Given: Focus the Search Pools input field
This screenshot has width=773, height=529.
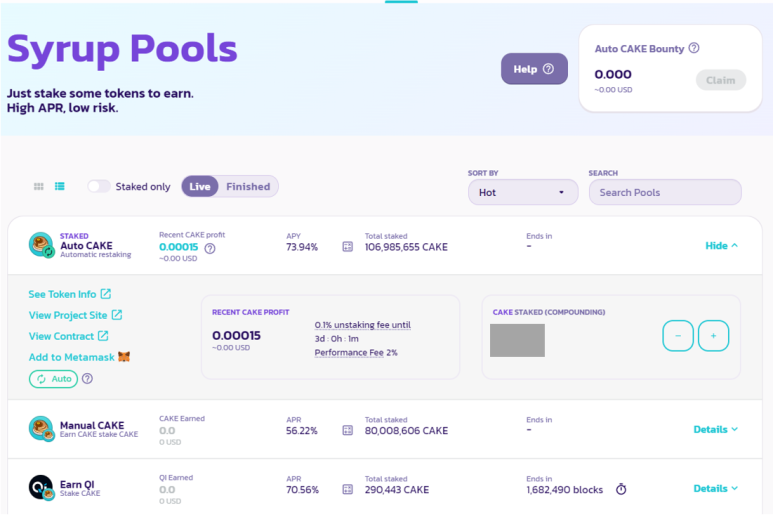Looking at the screenshot, I should pyautogui.click(x=665, y=192).
